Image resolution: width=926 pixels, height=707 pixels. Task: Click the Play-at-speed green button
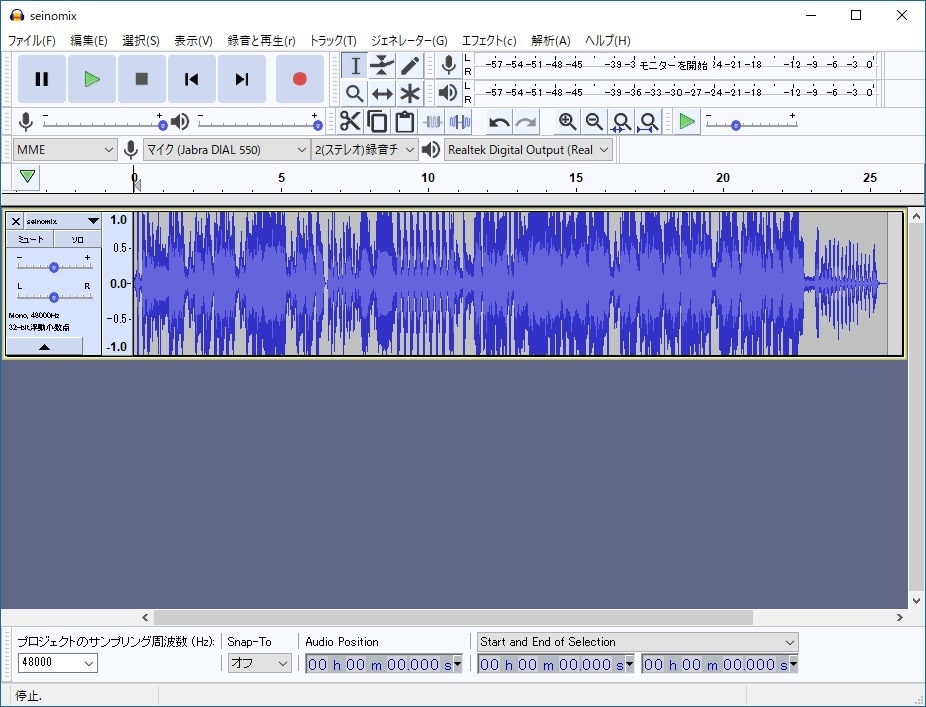click(x=687, y=122)
